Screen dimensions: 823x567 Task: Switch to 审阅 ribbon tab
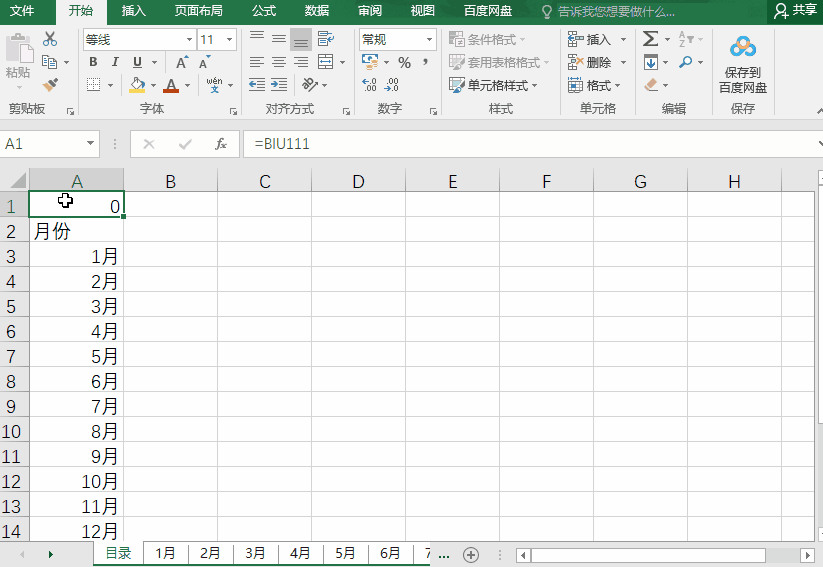click(370, 10)
